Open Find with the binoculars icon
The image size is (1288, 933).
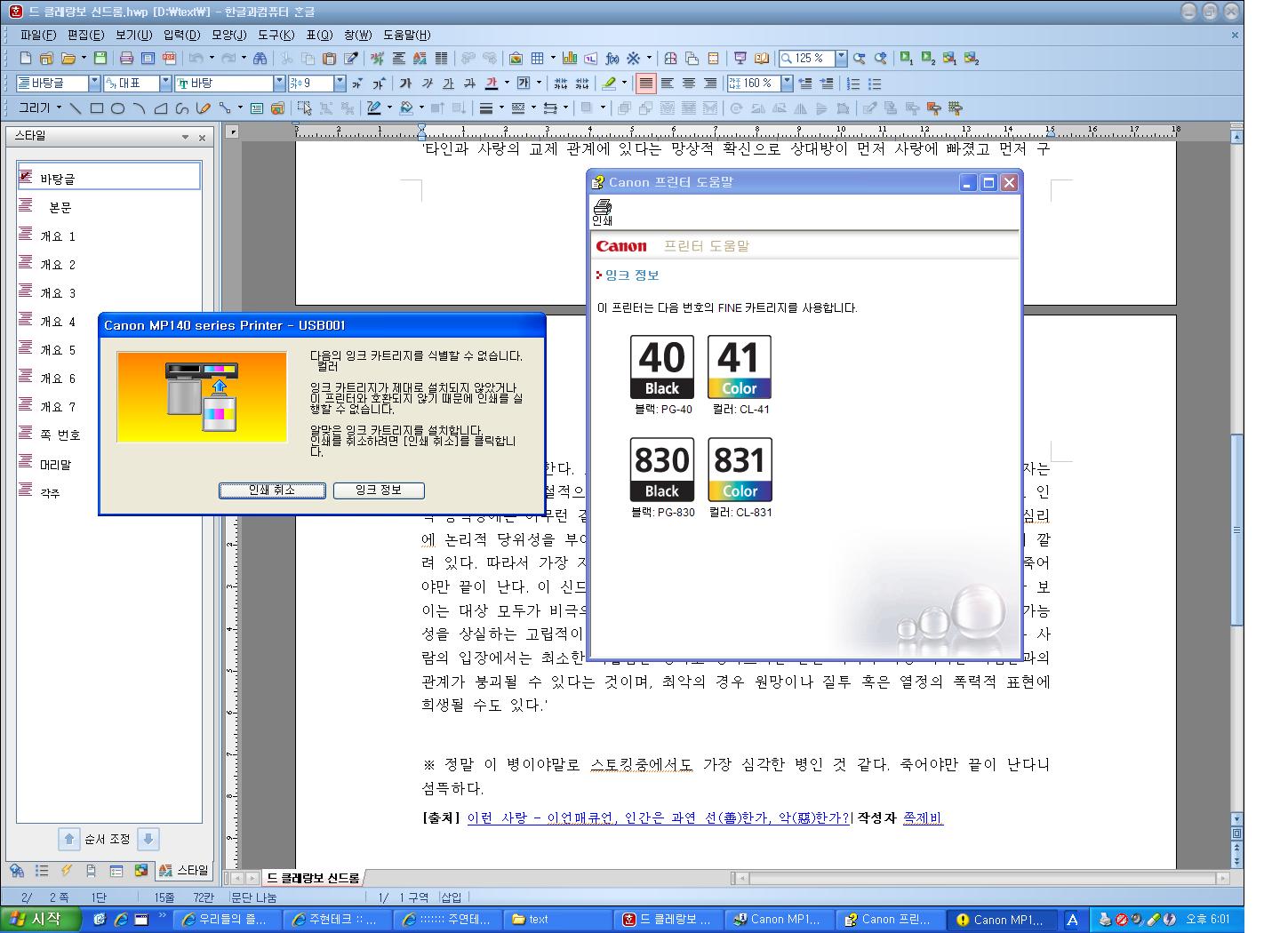pos(260,59)
